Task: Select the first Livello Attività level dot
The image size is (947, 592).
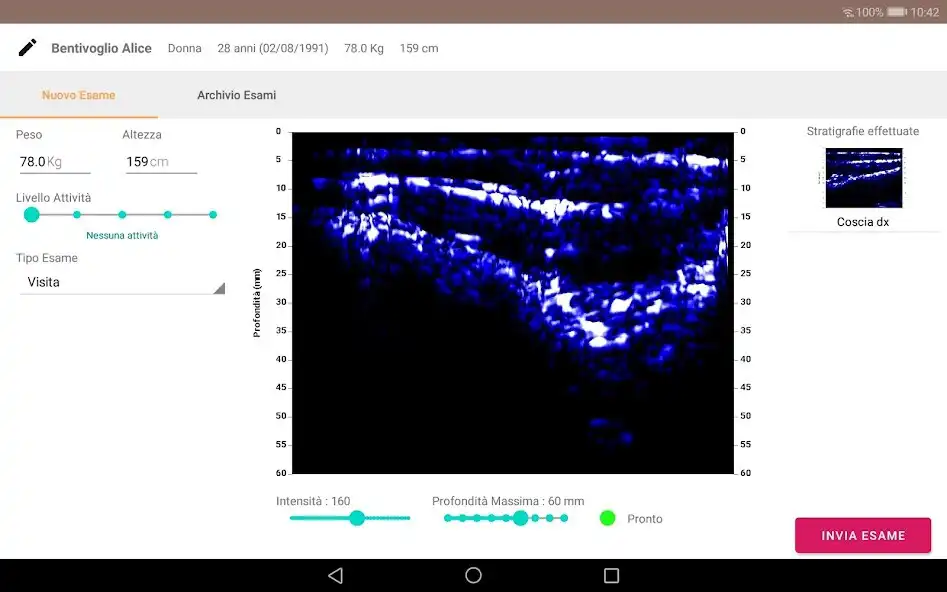Action: coord(31,214)
